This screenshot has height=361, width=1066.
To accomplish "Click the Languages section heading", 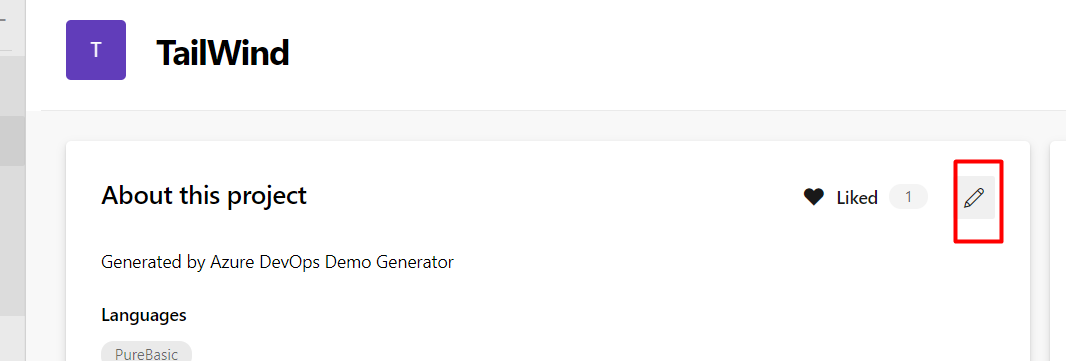I will (x=144, y=315).
